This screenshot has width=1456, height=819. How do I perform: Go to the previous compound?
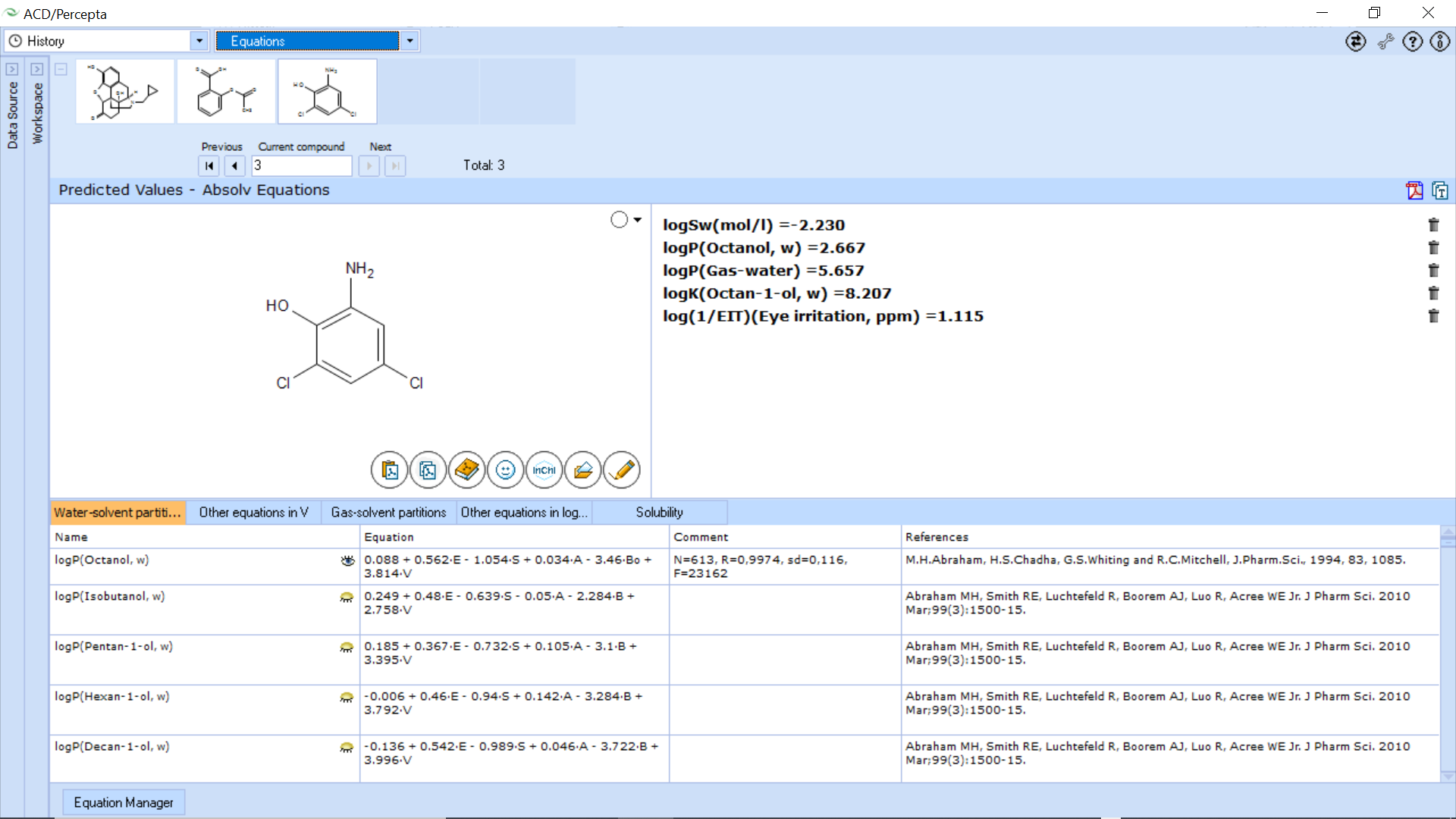click(235, 165)
